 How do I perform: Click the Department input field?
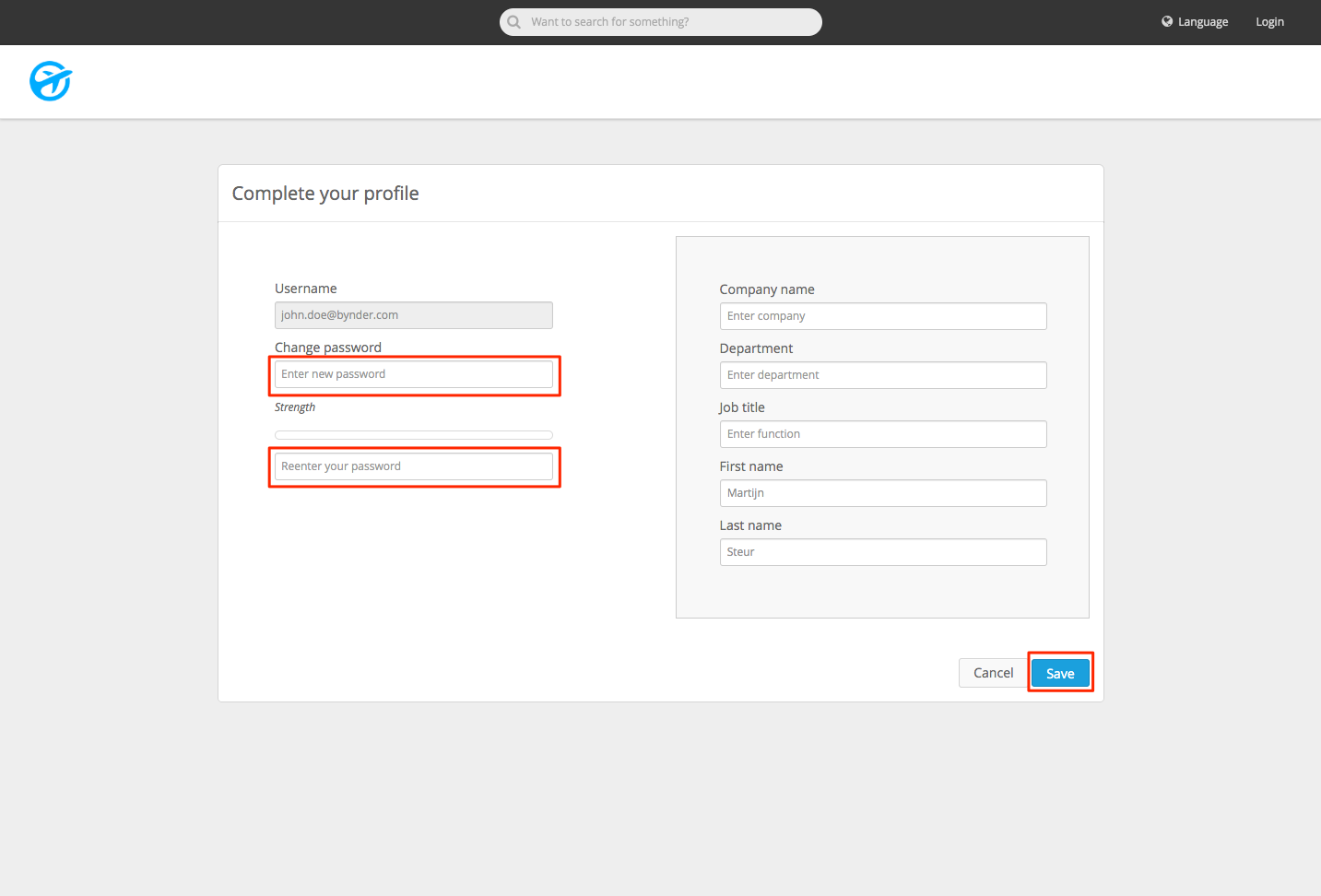[x=883, y=375]
